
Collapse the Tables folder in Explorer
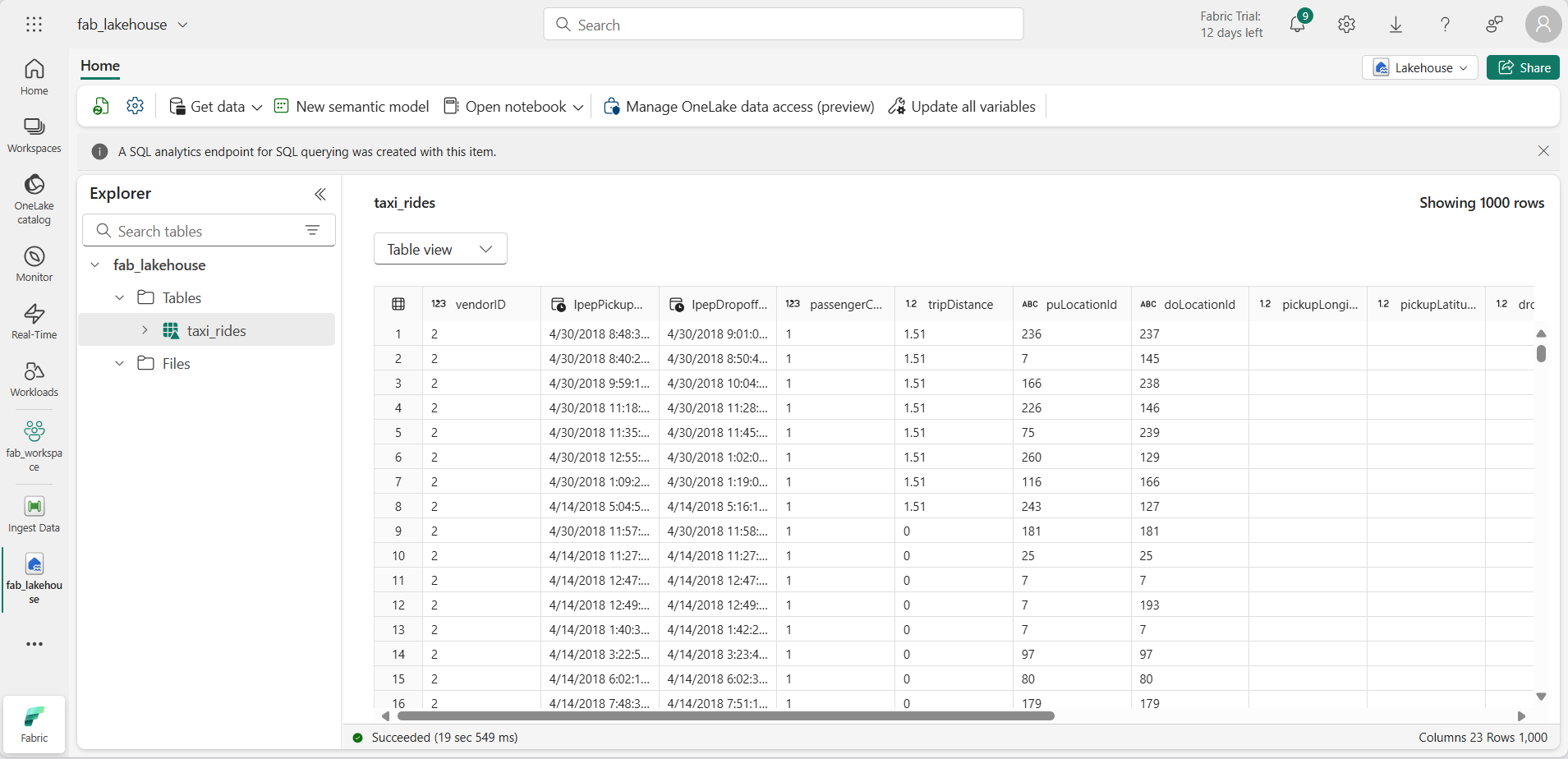click(x=120, y=297)
